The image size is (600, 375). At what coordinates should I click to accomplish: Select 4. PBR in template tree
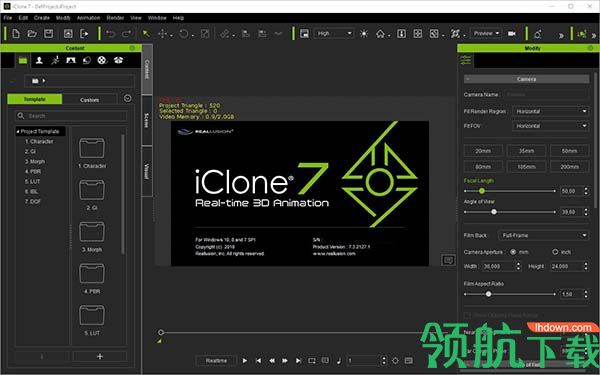(x=33, y=171)
